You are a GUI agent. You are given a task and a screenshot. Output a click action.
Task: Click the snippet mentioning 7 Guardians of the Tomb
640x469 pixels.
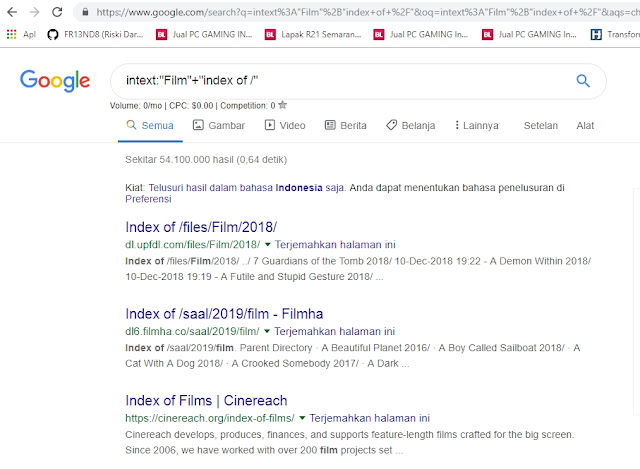pyautogui.click(x=358, y=269)
